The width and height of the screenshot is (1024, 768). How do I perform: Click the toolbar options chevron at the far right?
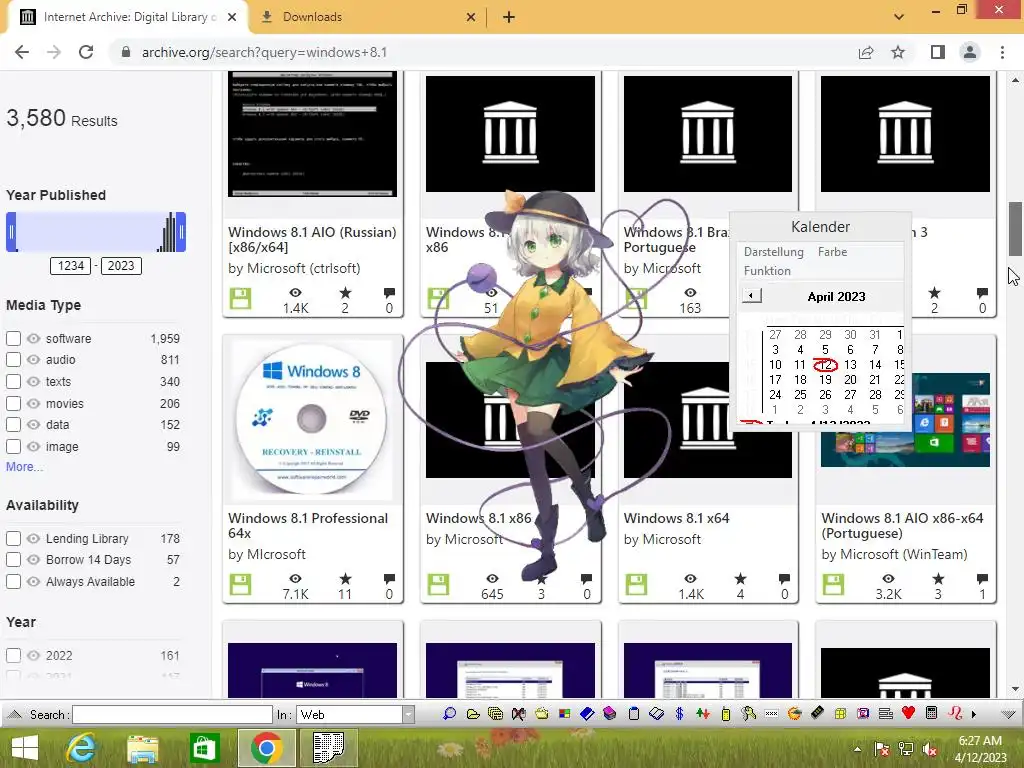[x=1008, y=714]
